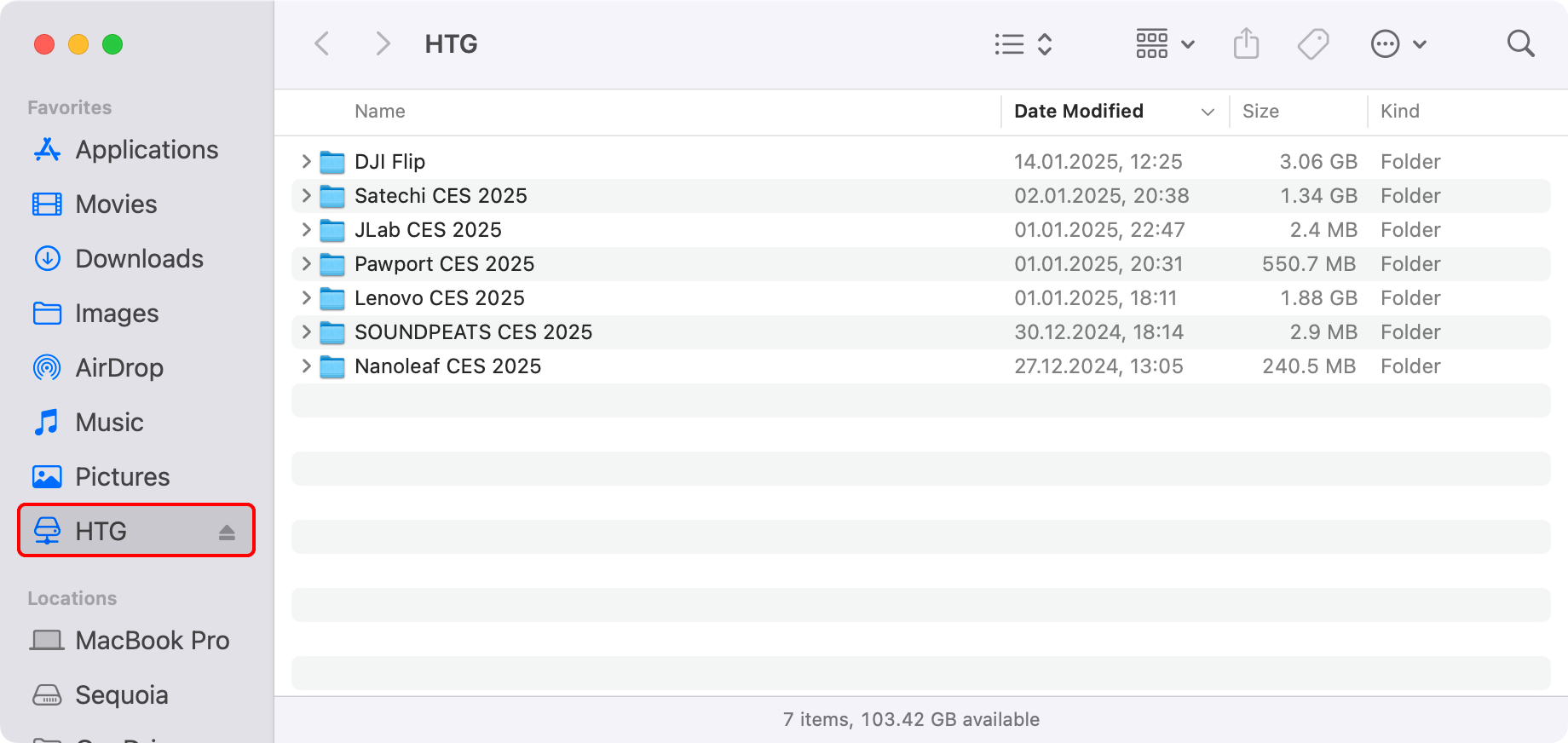Expand the Nanoleaf CES 2025 folder
Image resolution: width=1568 pixels, height=743 pixels.
pos(306,366)
